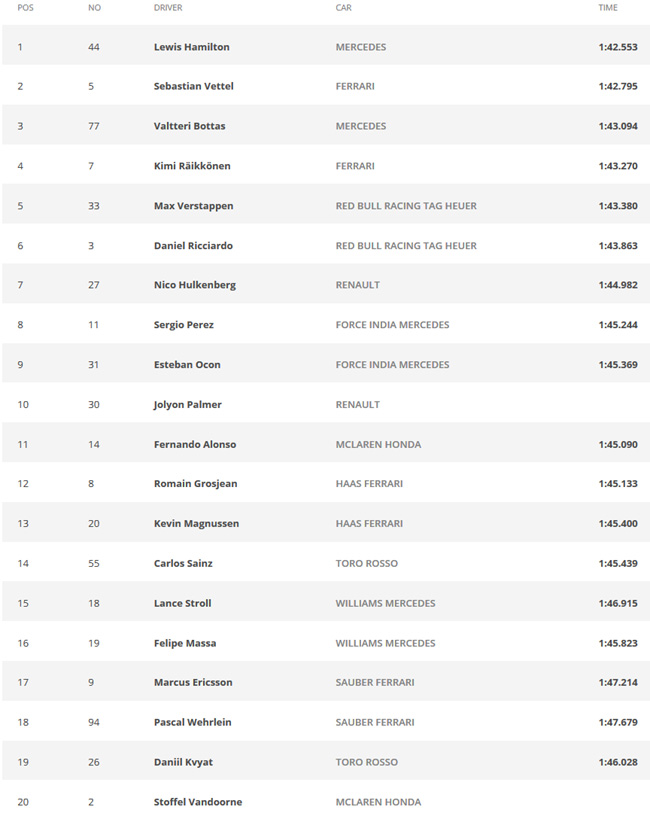Click Nico Hulkenberg name
The image size is (650, 819).
click(194, 285)
